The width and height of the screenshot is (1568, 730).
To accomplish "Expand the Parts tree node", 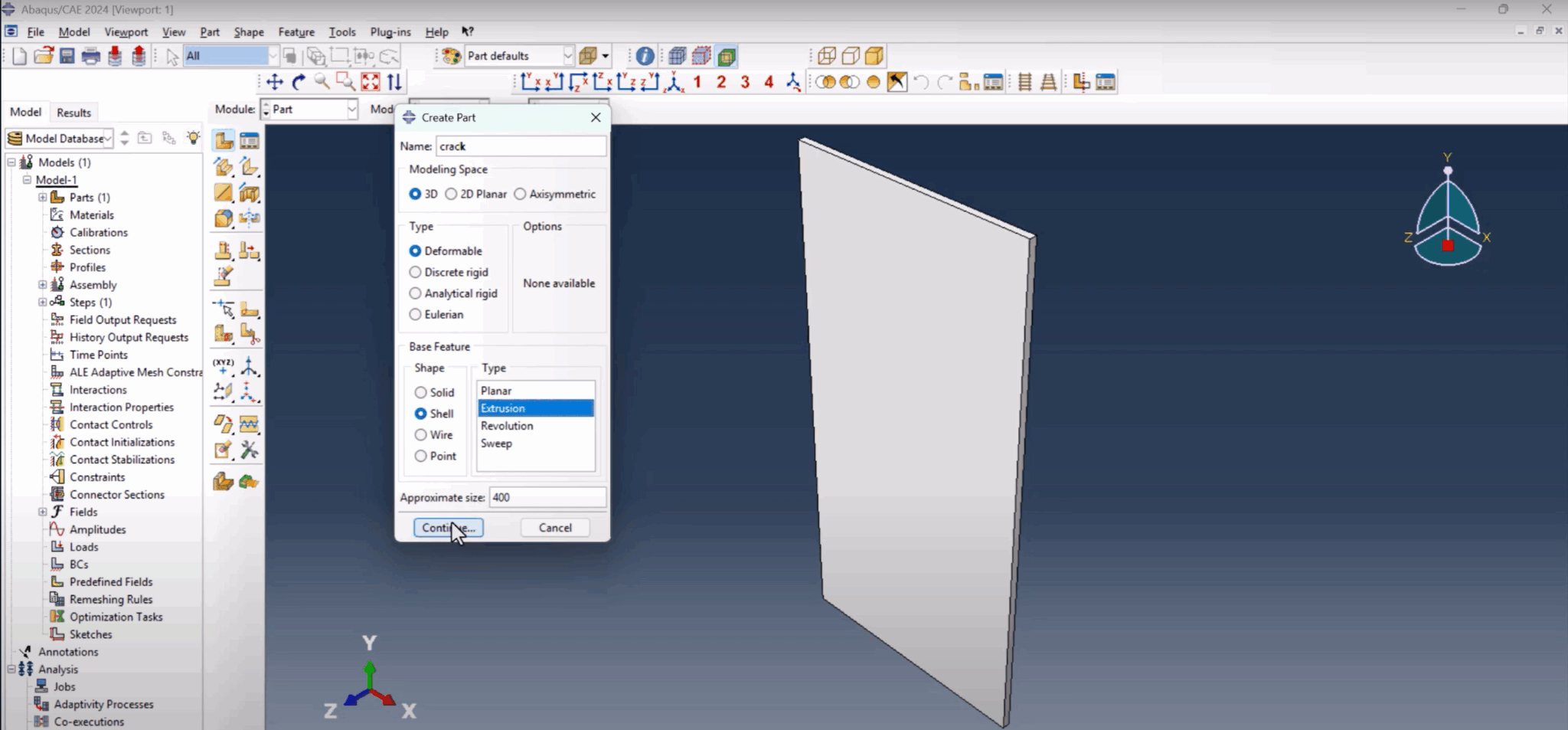I will (x=43, y=197).
